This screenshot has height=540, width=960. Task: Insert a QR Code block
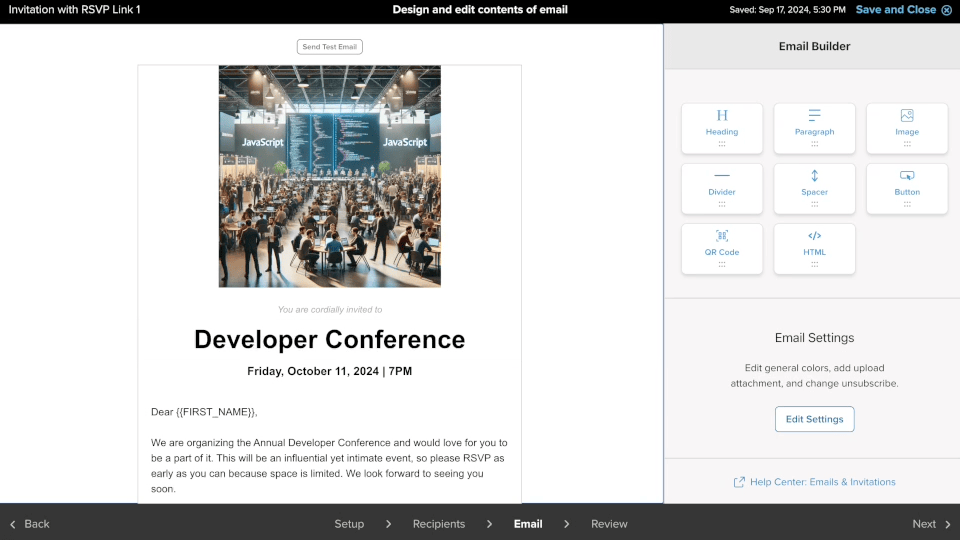pyautogui.click(x=722, y=249)
